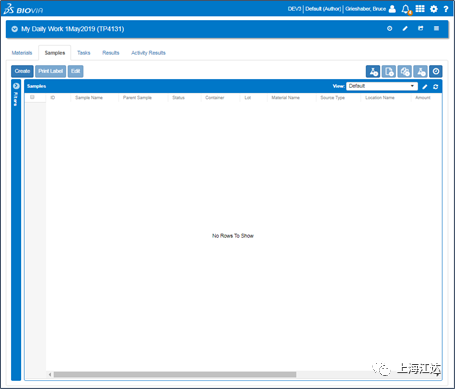Open the notifications bell icon
455x389 pixels.
coord(406,9)
